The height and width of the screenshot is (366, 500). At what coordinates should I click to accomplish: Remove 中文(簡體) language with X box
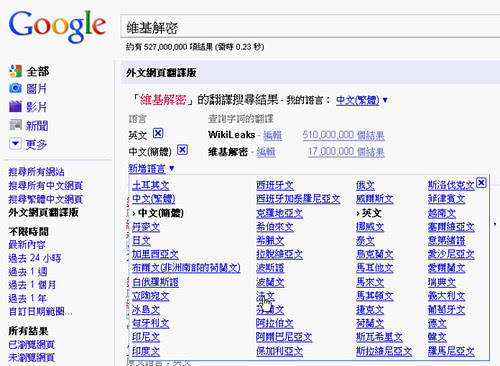(182, 150)
